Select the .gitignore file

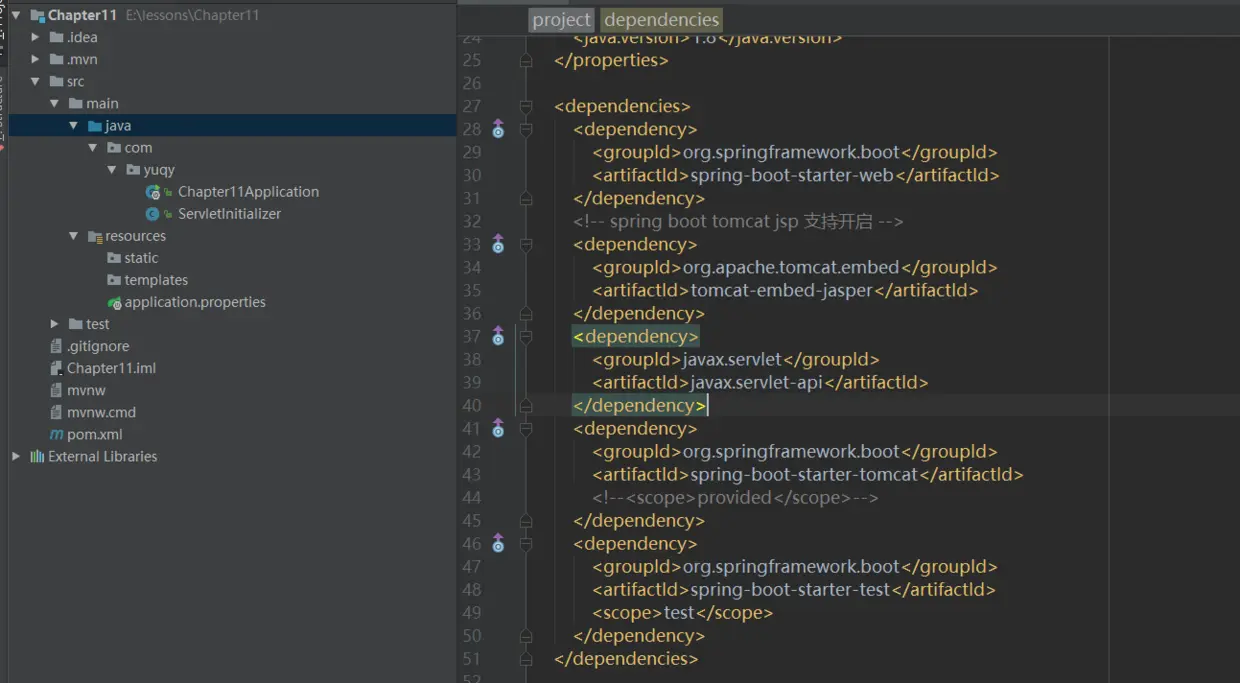[98, 346]
